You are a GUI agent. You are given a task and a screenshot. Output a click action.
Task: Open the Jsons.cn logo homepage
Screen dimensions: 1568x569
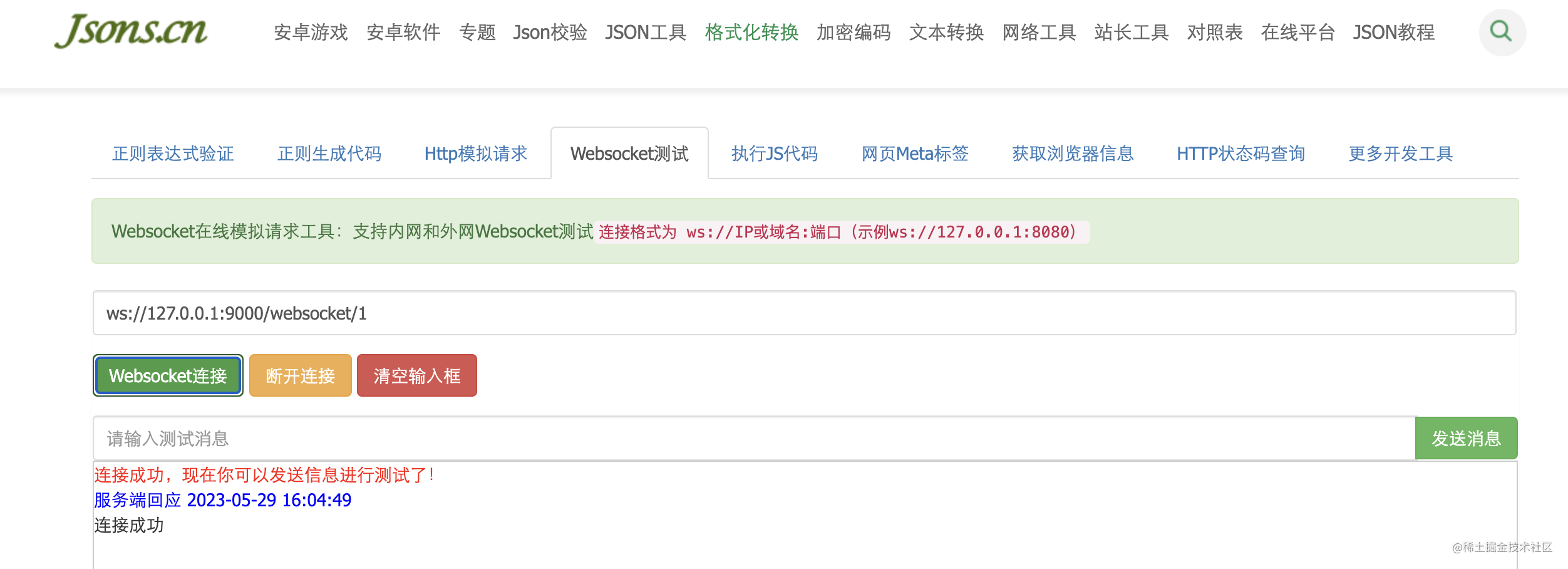tap(131, 31)
